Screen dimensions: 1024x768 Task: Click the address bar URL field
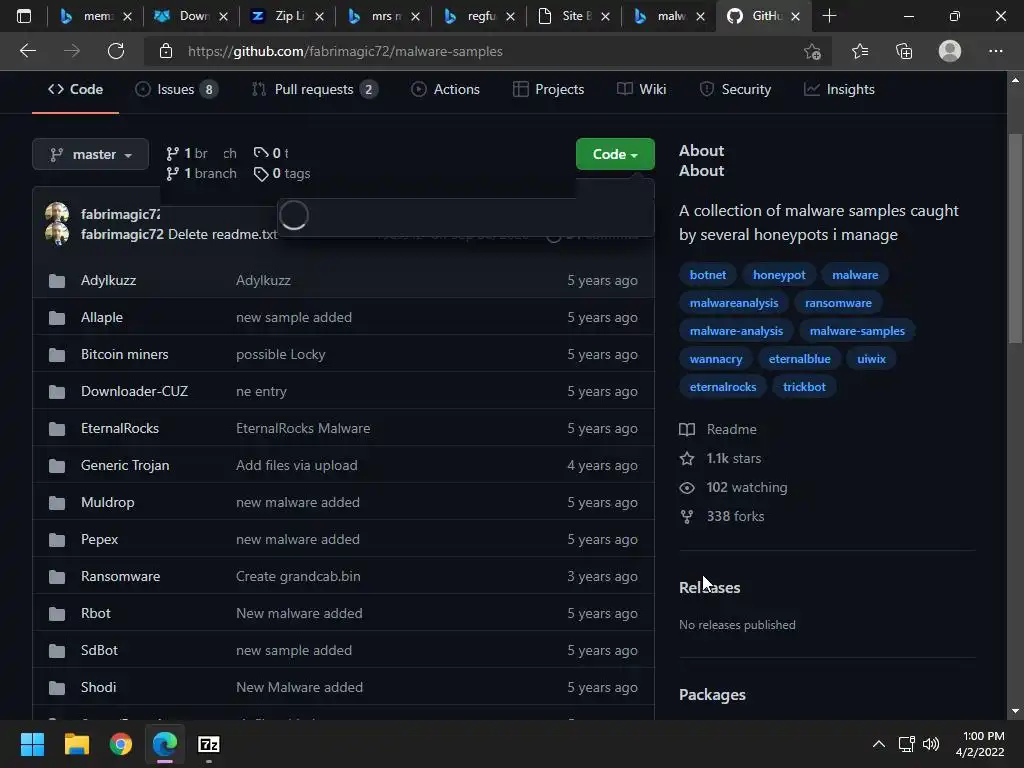click(x=487, y=51)
